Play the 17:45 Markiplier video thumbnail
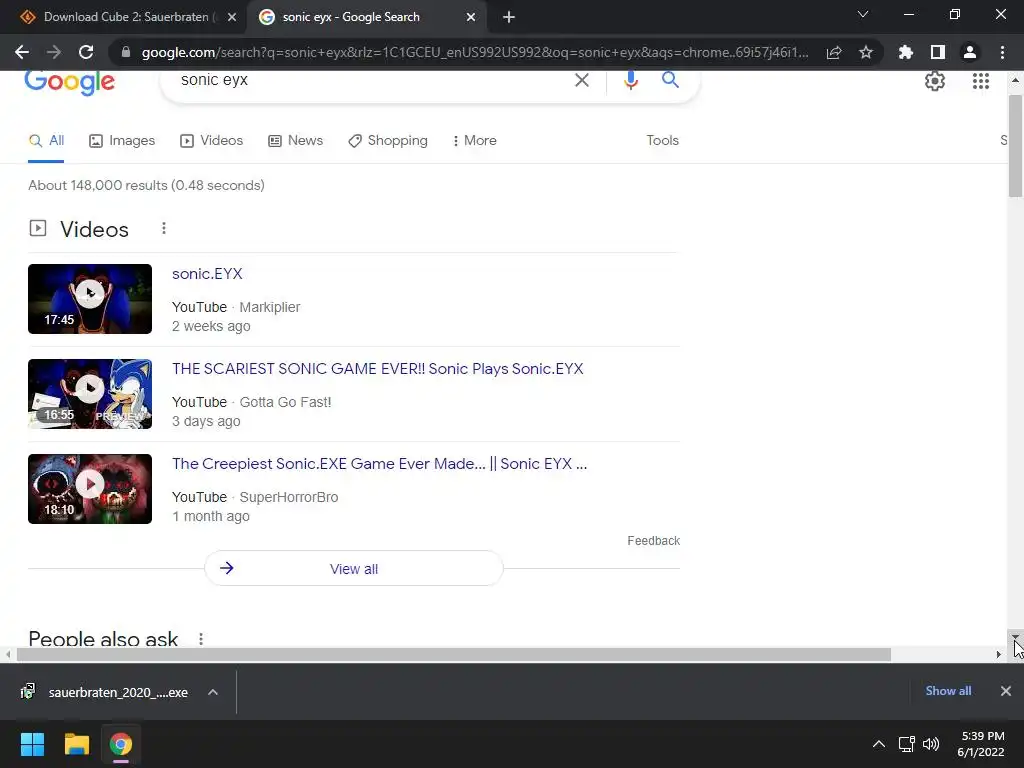The height and width of the screenshot is (768, 1024). click(x=90, y=299)
